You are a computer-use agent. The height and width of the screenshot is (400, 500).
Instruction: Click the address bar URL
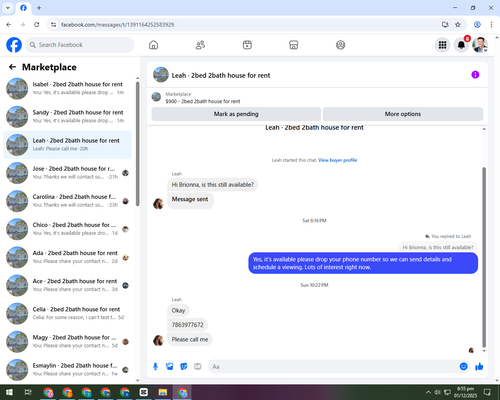[x=117, y=25]
